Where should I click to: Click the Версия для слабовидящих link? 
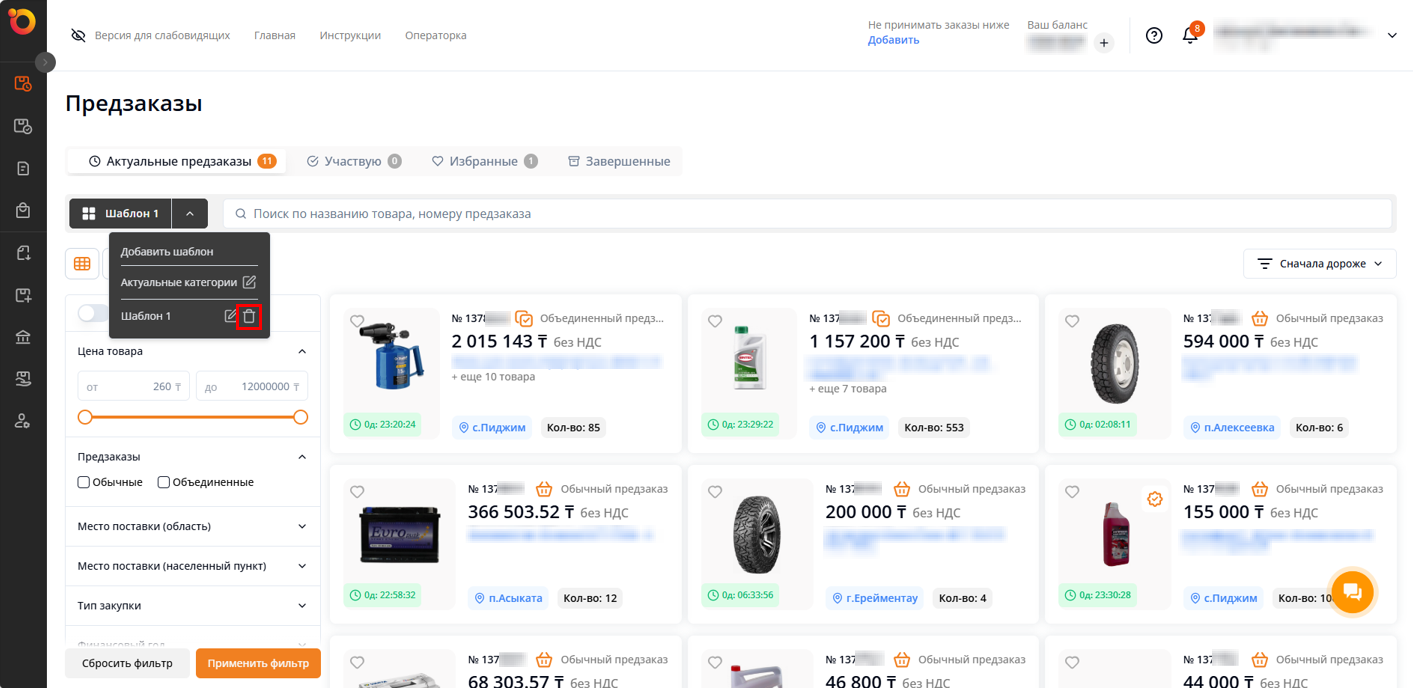(162, 35)
